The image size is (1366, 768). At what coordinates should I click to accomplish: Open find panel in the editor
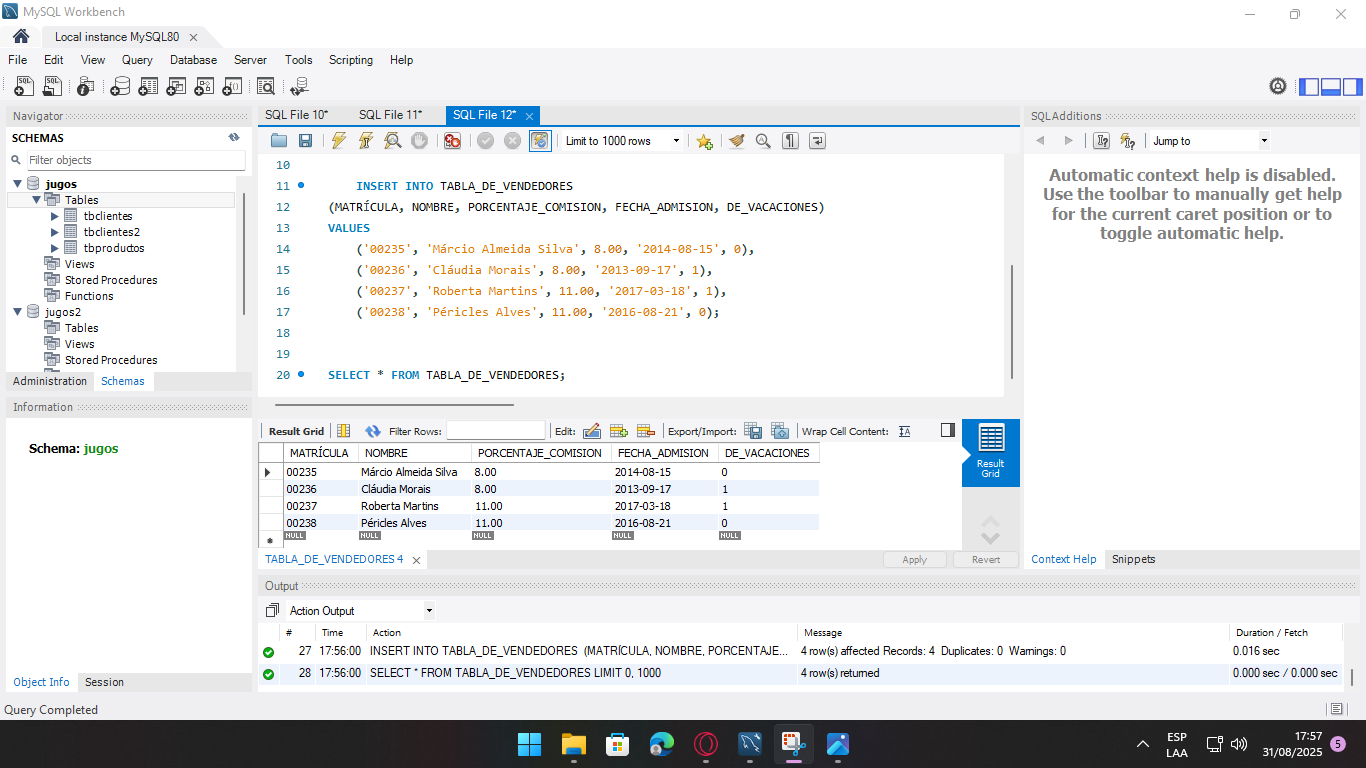click(x=763, y=141)
